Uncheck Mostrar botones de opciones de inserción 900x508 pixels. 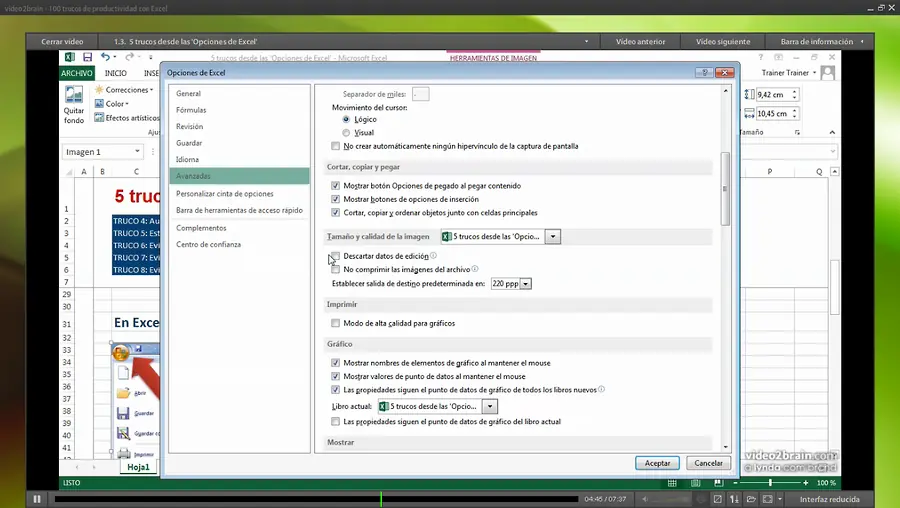[335, 199]
